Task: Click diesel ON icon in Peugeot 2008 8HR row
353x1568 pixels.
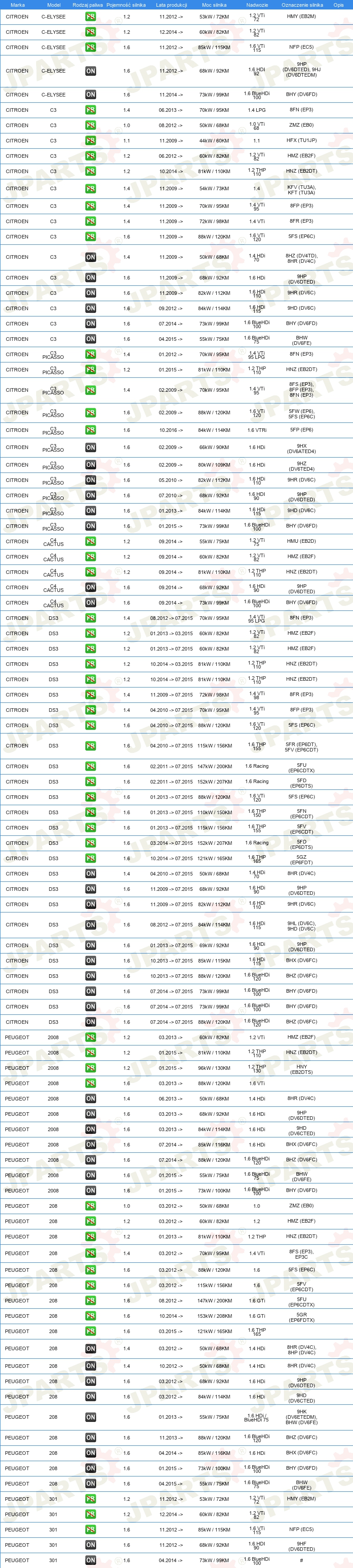Action: point(90,1099)
